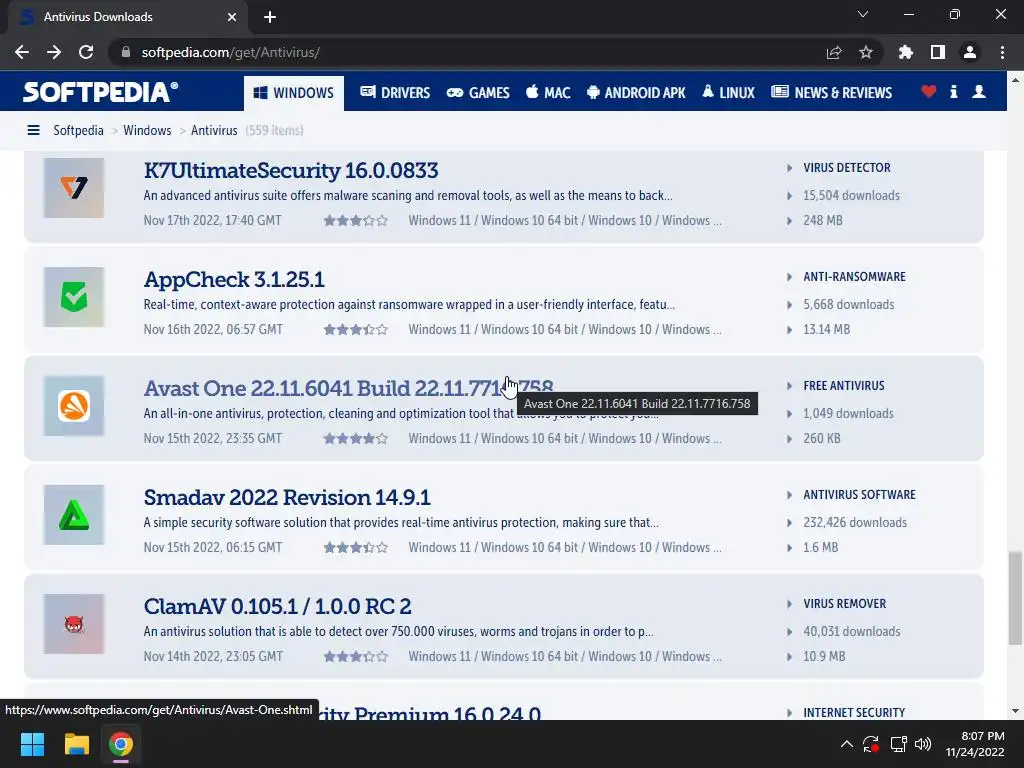
Task: Open File Explorer from the taskbar
Action: pos(76,744)
